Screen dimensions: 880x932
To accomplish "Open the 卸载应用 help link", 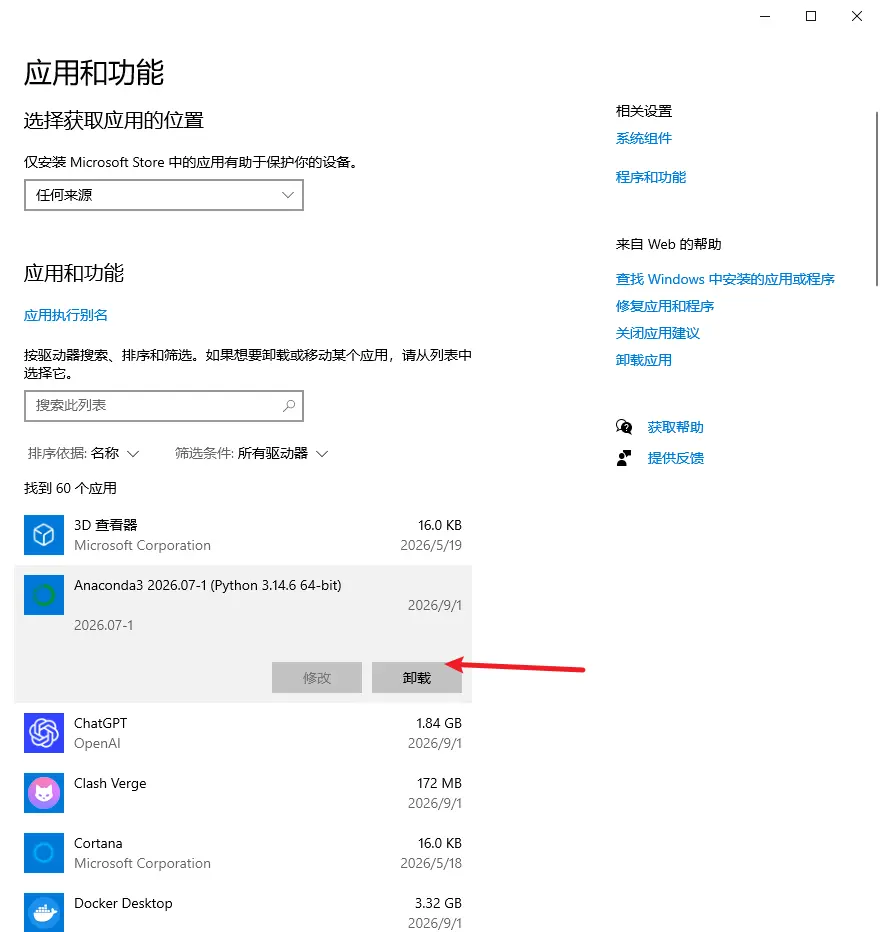I will [x=644, y=360].
